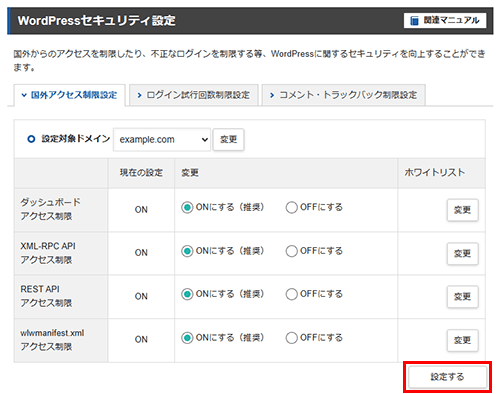Click the 設定対象ドメイン label

76,139
